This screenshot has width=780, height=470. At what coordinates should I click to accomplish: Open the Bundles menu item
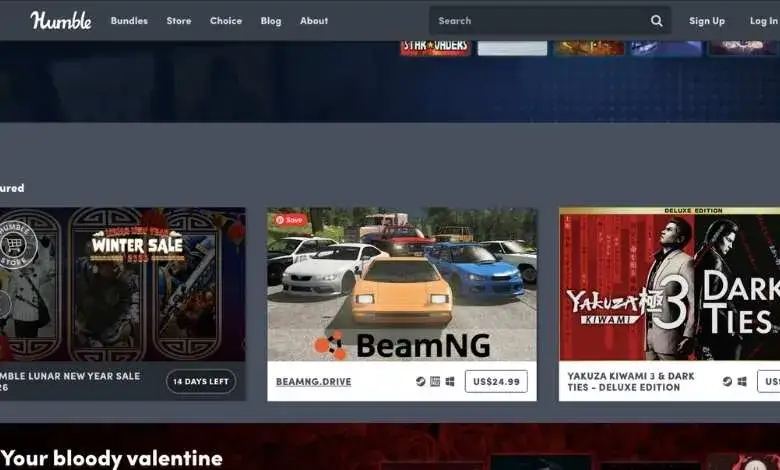pos(129,21)
